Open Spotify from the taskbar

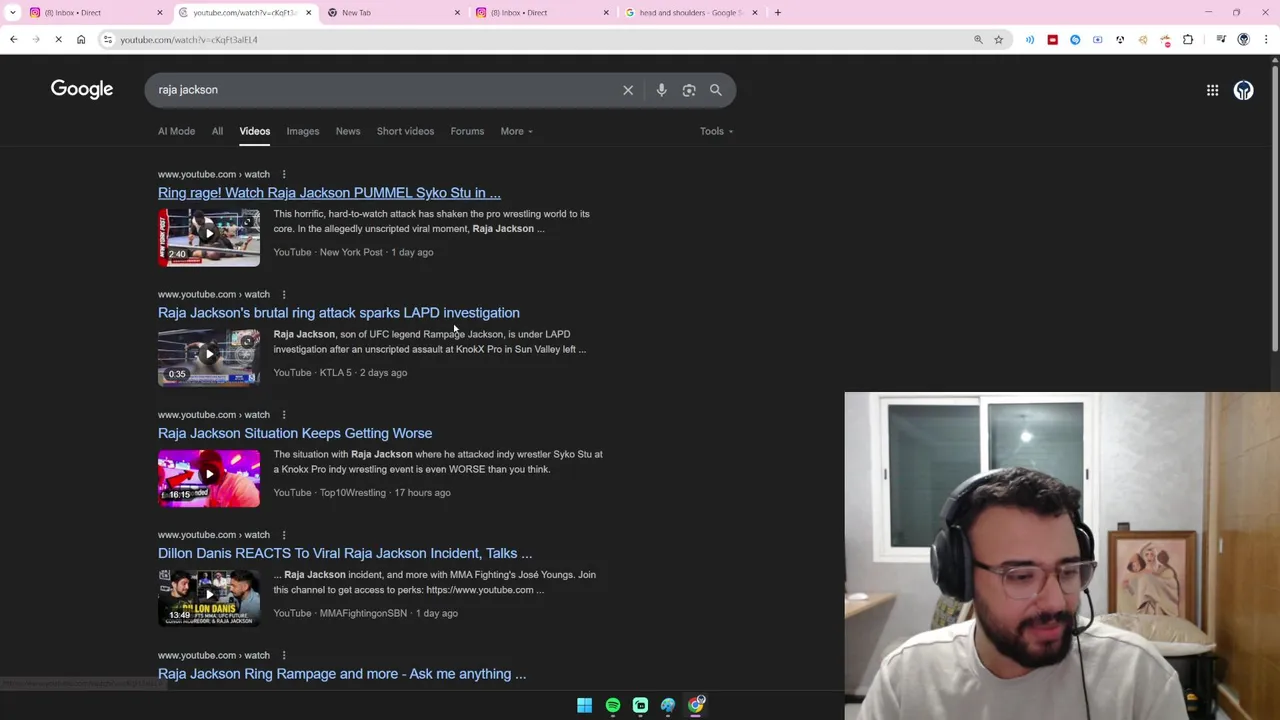pyautogui.click(x=612, y=705)
